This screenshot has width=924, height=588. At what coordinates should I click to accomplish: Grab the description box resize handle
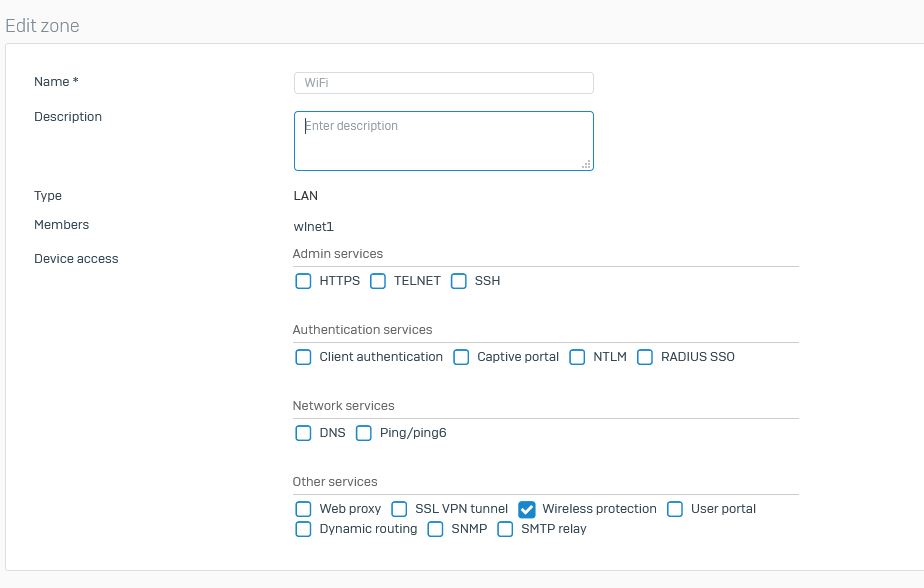[x=586, y=164]
